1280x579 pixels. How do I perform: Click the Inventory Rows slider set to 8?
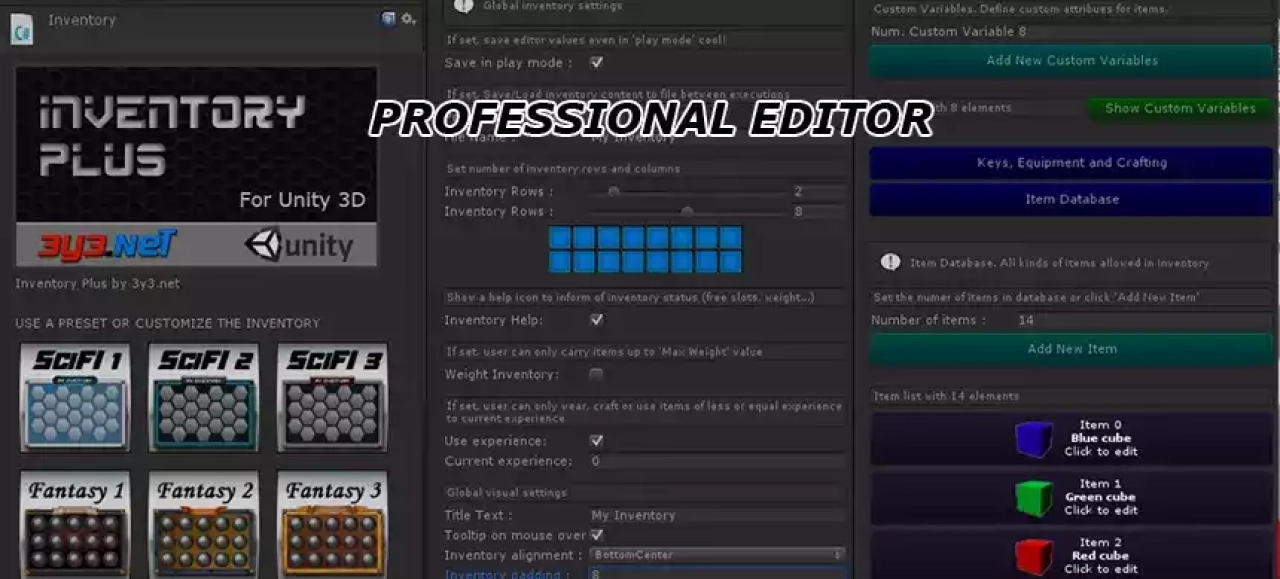tap(685, 211)
